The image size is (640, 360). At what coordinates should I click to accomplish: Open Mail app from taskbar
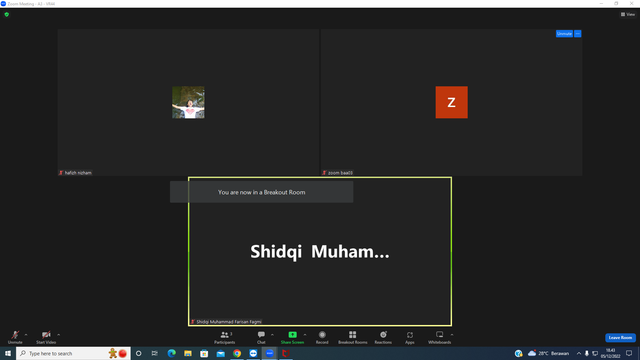(220, 353)
